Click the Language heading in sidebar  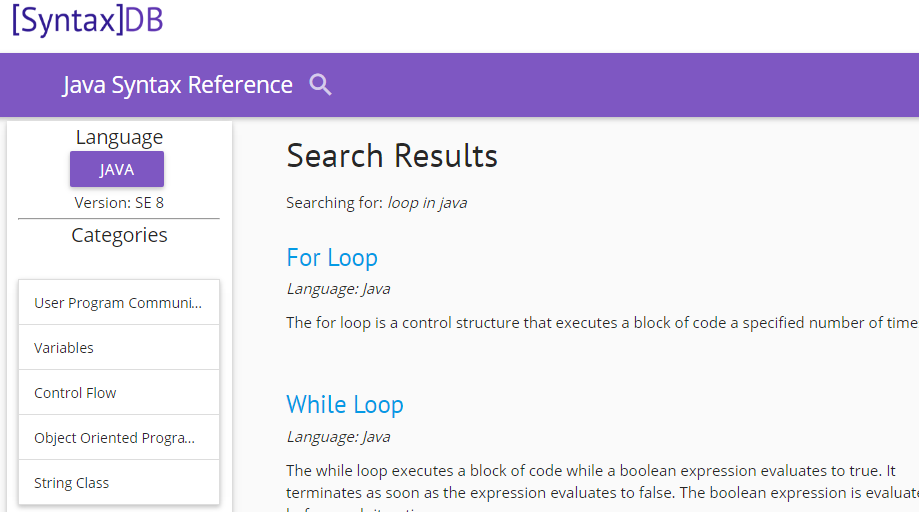coord(119,138)
